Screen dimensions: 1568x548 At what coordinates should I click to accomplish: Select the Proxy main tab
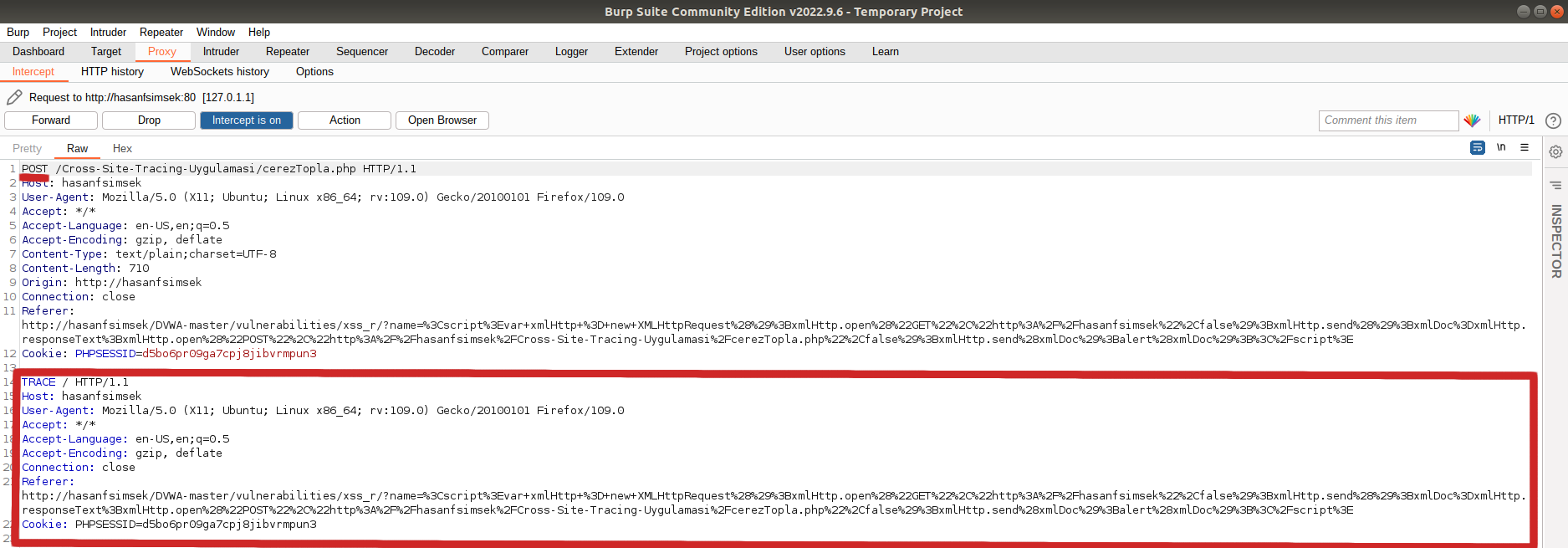coord(162,52)
